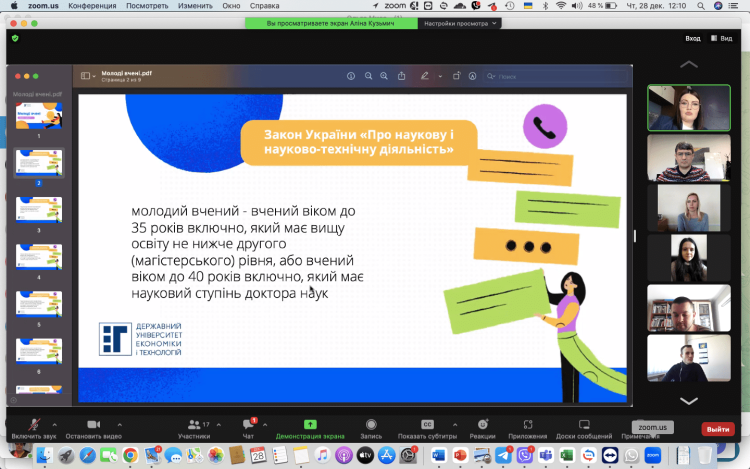Click green Демонстрация экрана share icon
This screenshot has width=750, height=469.
pos(310,424)
